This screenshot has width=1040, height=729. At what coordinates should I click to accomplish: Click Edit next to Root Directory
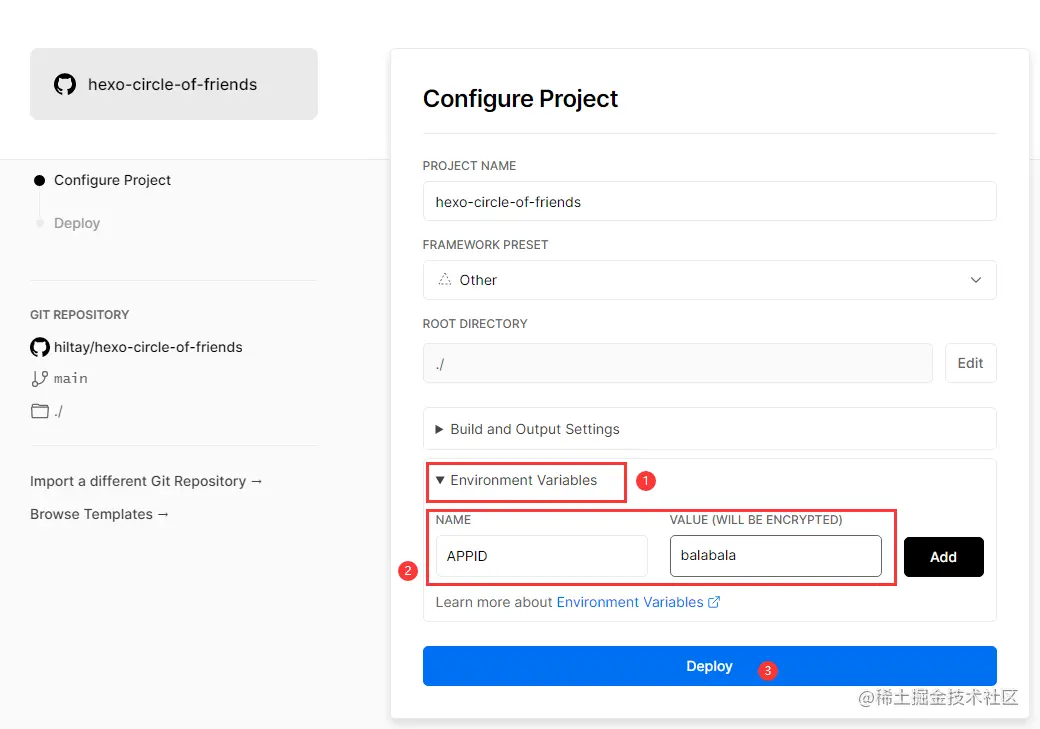tap(970, 363)
